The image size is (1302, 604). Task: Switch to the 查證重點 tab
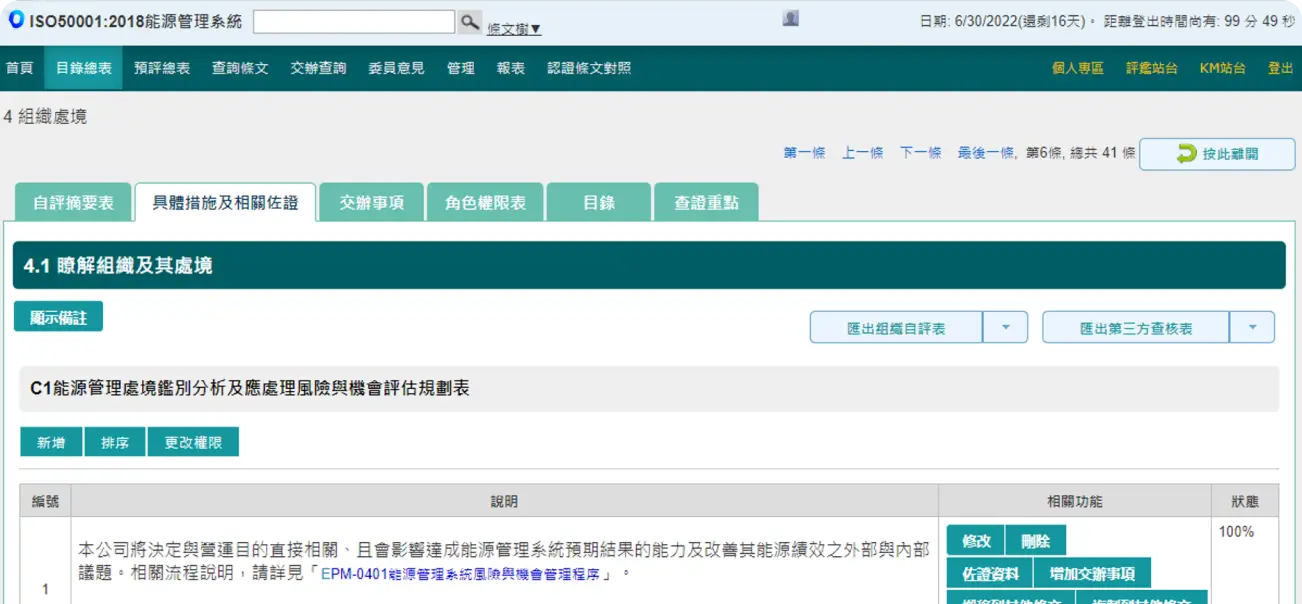(x=706, y=201)
